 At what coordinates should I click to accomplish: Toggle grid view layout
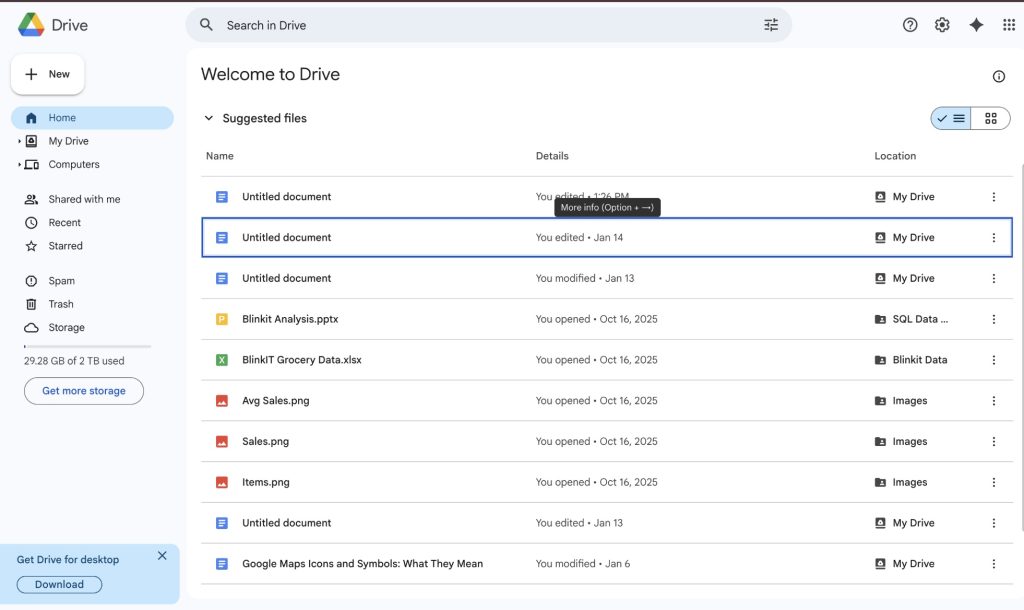coord(990,118)
